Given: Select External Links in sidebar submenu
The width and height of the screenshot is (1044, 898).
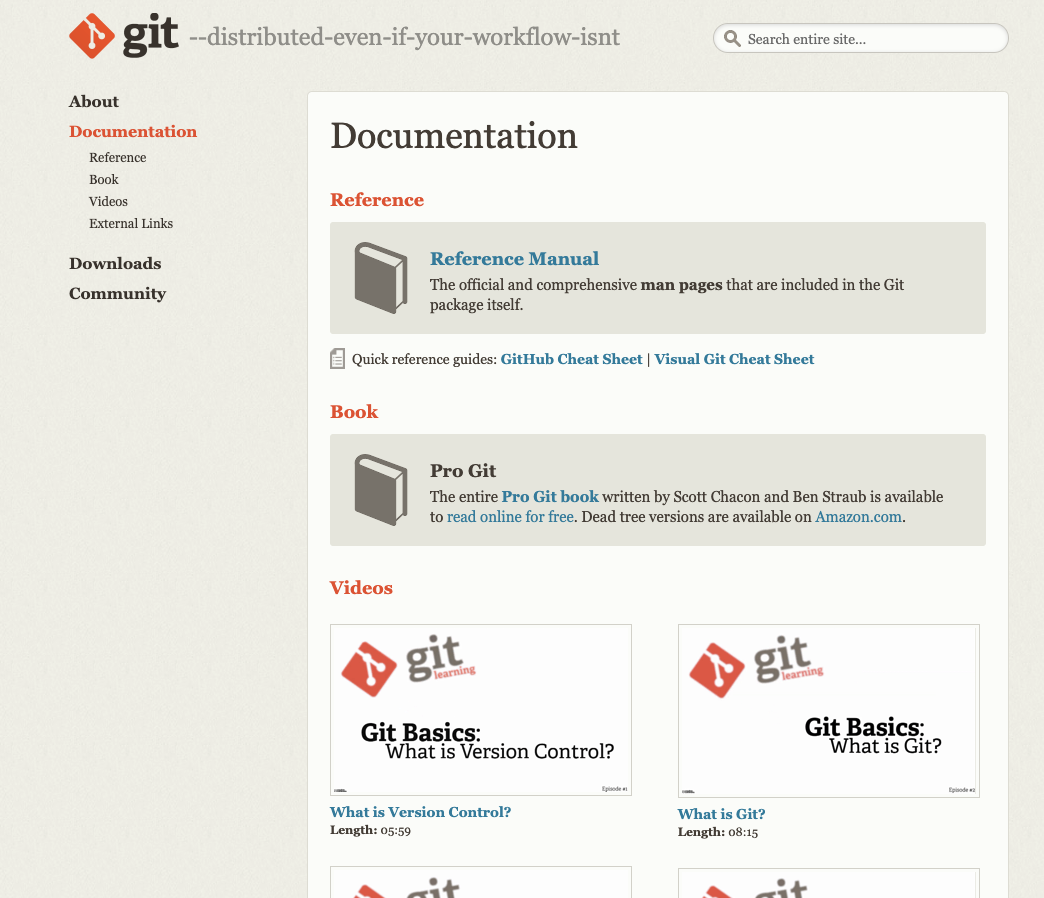Looking at the screenshot, I should [131, 224].
